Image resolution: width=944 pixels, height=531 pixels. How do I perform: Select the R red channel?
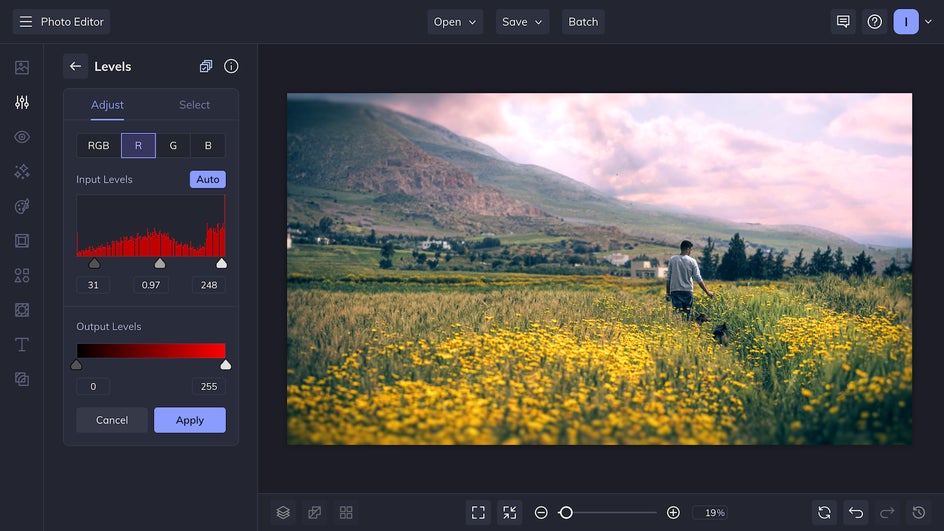(138, 146)
